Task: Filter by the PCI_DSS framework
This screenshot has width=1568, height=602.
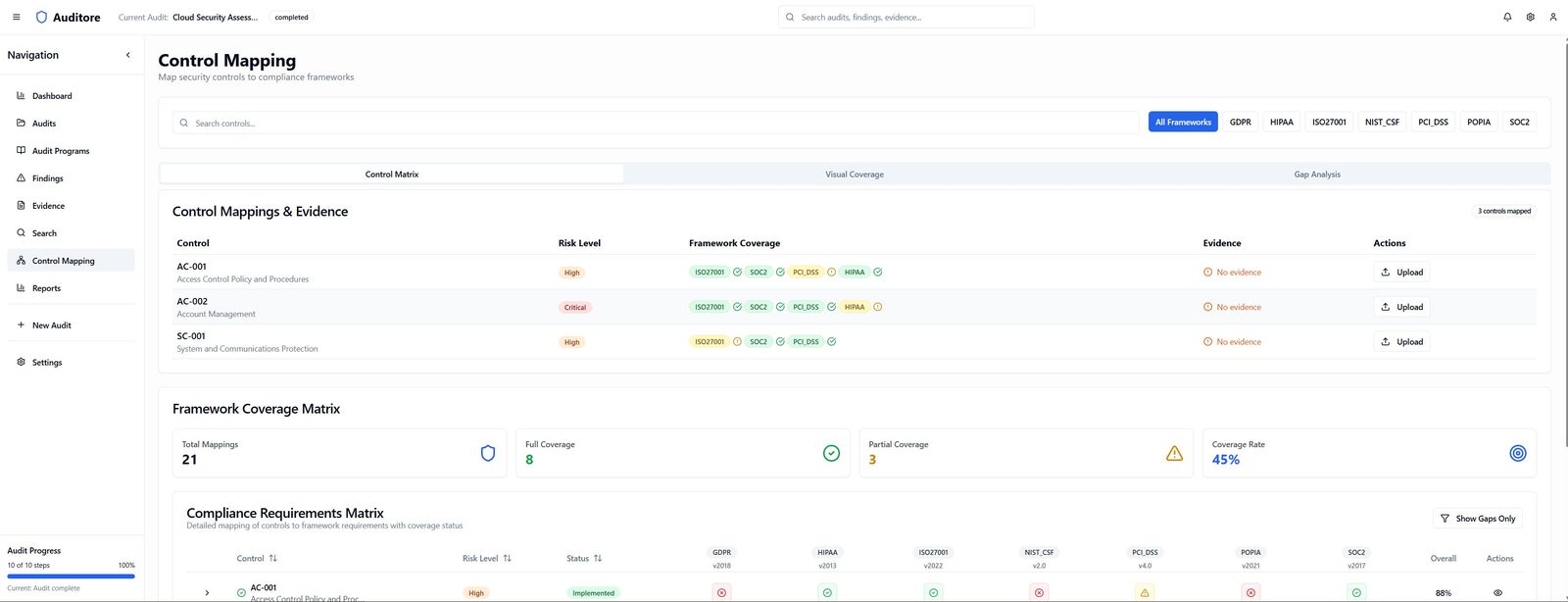Action: click(1433, 123)
